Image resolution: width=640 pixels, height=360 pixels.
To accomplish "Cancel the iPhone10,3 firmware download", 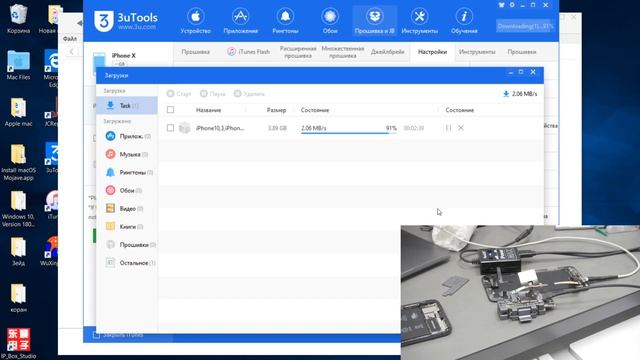I will pos(461,128).
